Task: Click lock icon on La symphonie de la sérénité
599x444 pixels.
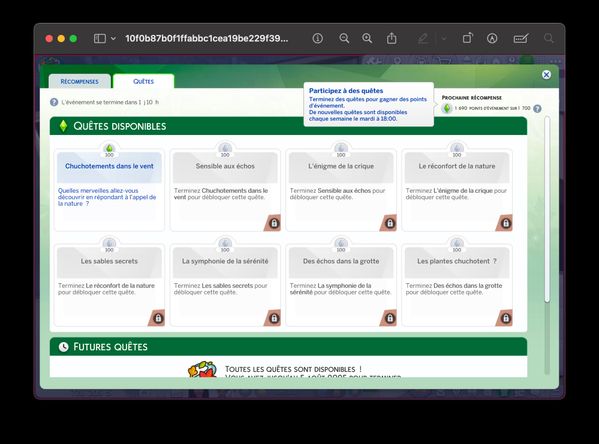Action: 274,318
